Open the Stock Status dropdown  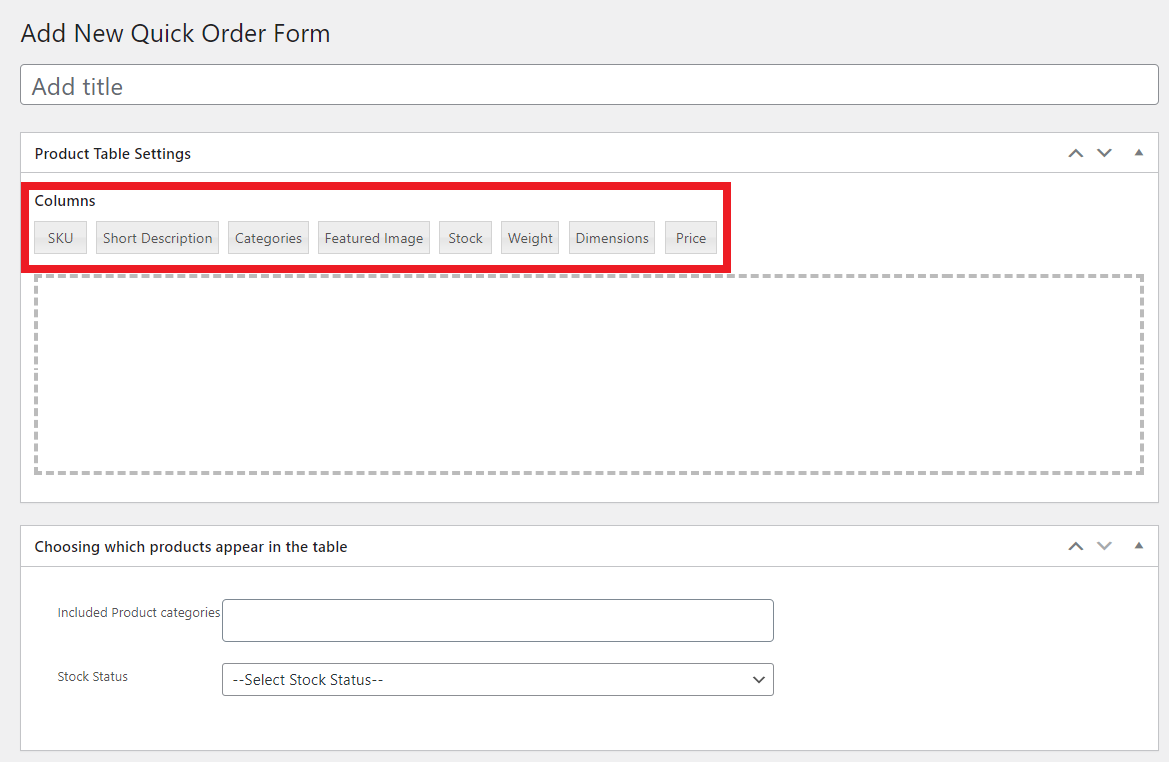(x=497, y=679)
